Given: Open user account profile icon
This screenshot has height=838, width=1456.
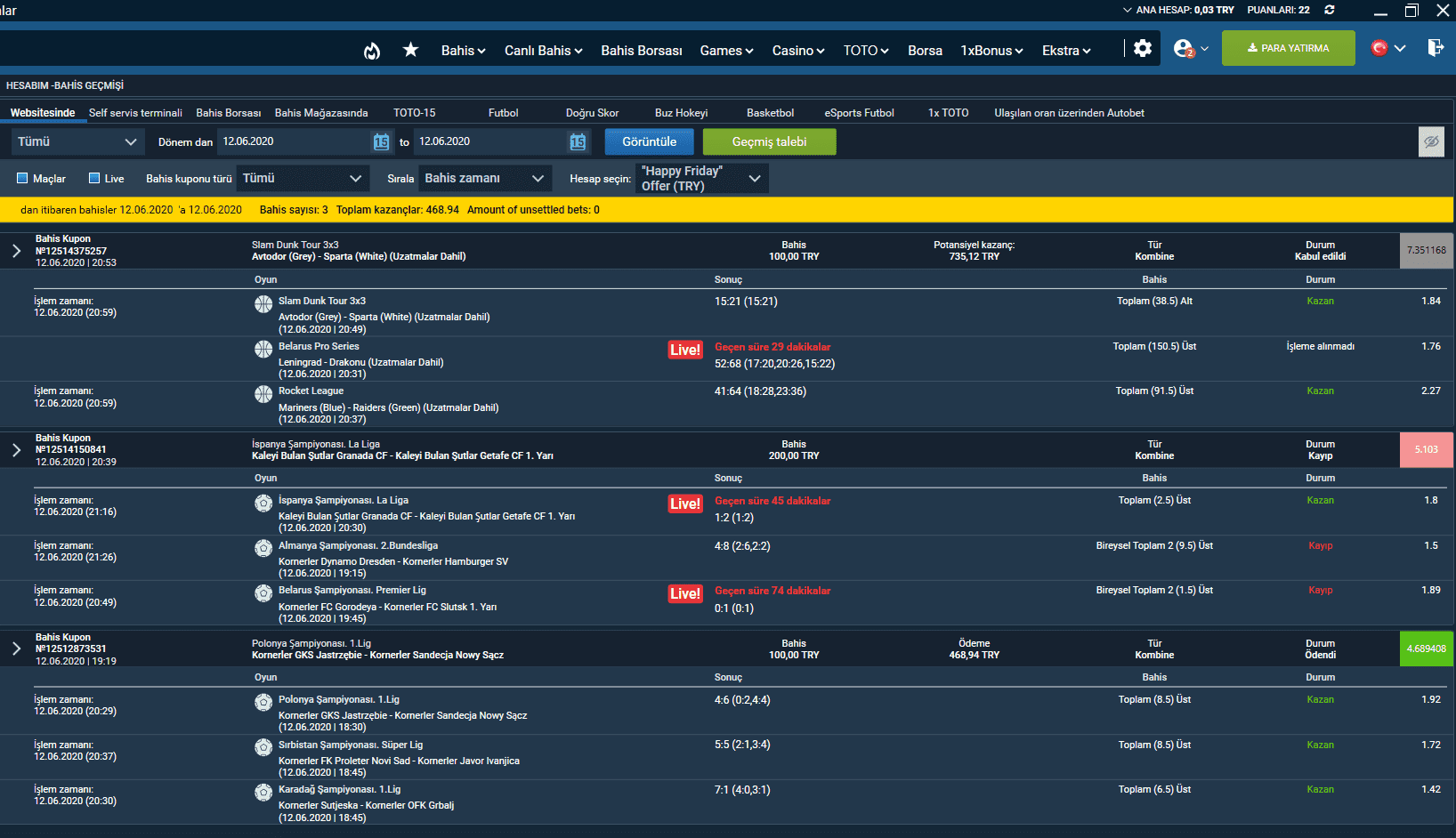Looking at the screenshot, I should pyautogui.click(x=1184, y=49).
